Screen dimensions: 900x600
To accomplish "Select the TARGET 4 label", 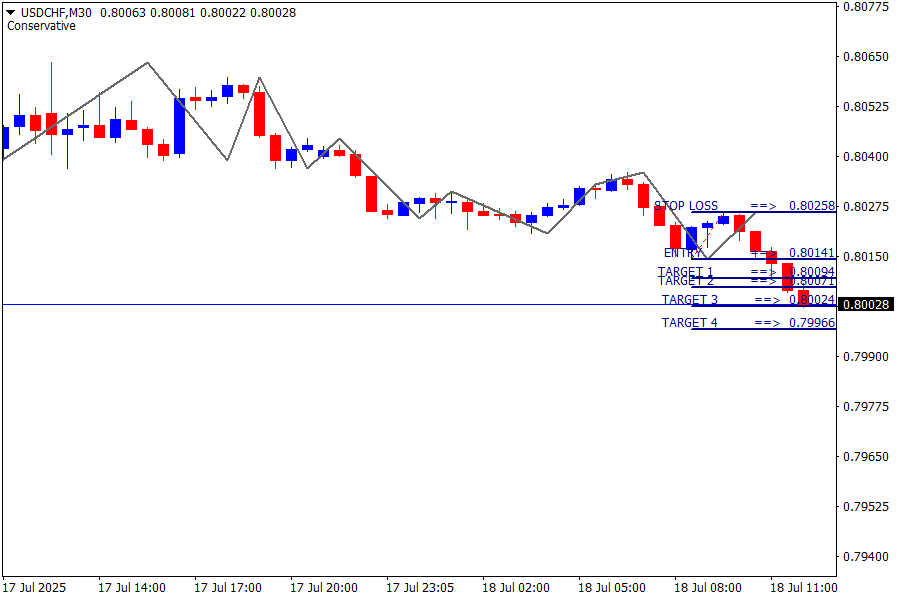I will point(689,323).
